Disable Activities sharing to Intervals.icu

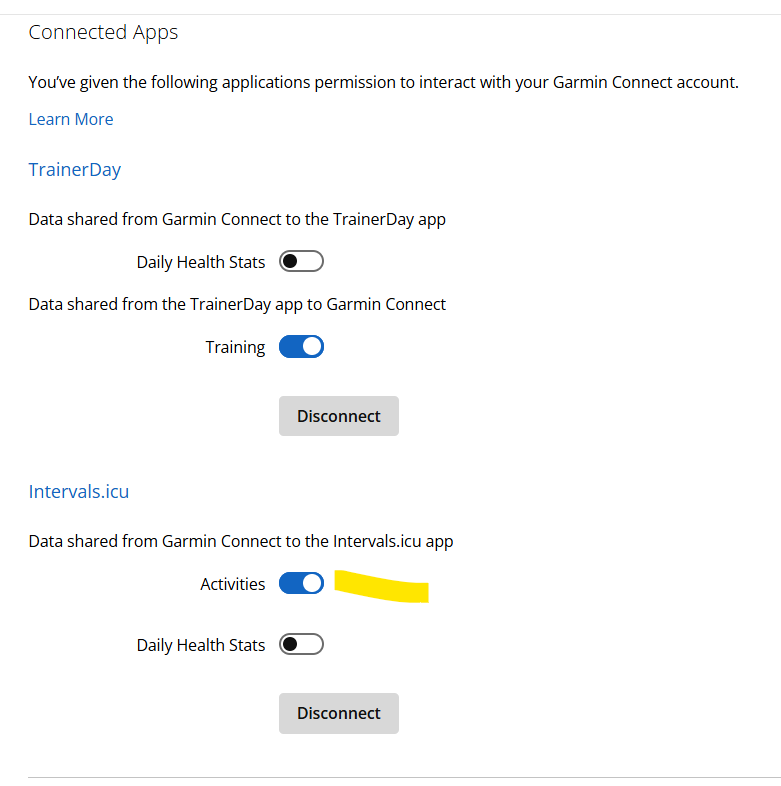301,583
